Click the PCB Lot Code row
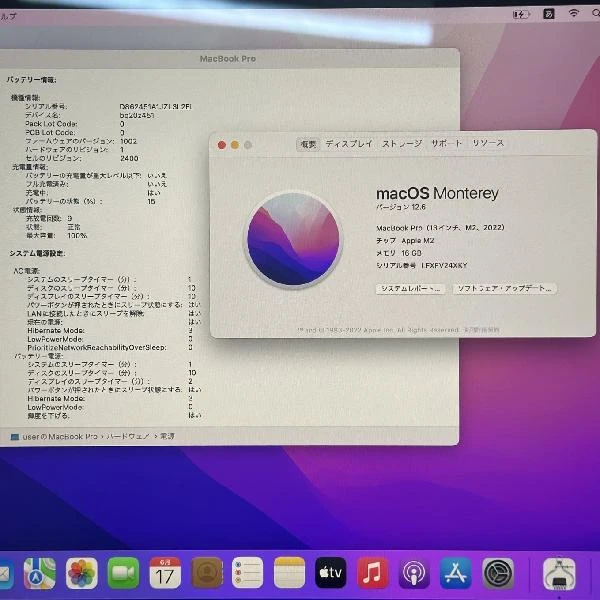Screen dimensions: 600x600 click(x=75, y=132)
